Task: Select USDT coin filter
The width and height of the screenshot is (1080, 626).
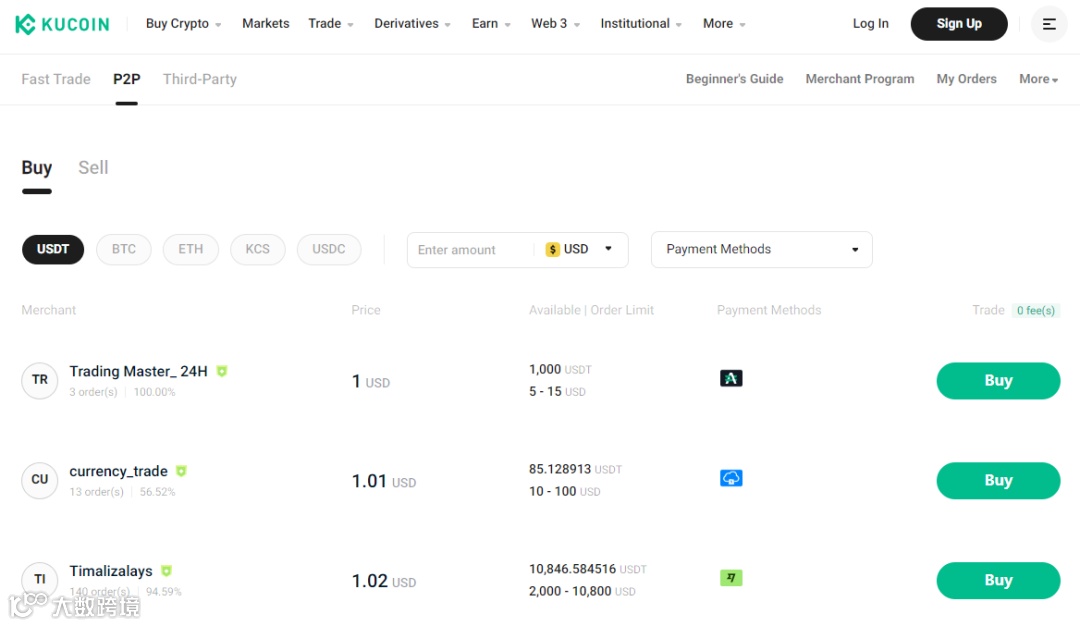Action: pos(53,249)
